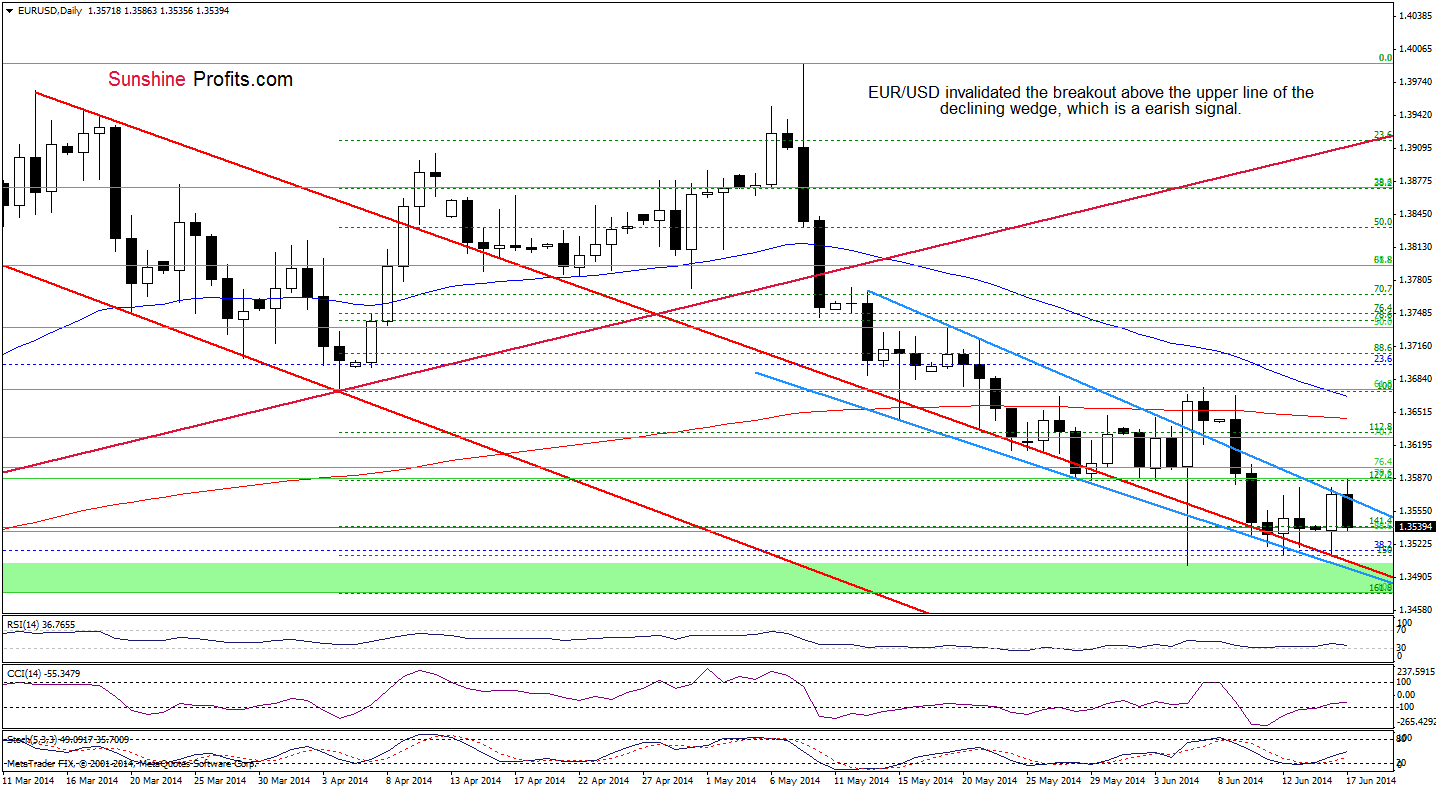Image resolution: width=1436 pixels, height=789 pixels.
Task: Click the EURUSD,Daily chart title
Action: pos(49,10)
